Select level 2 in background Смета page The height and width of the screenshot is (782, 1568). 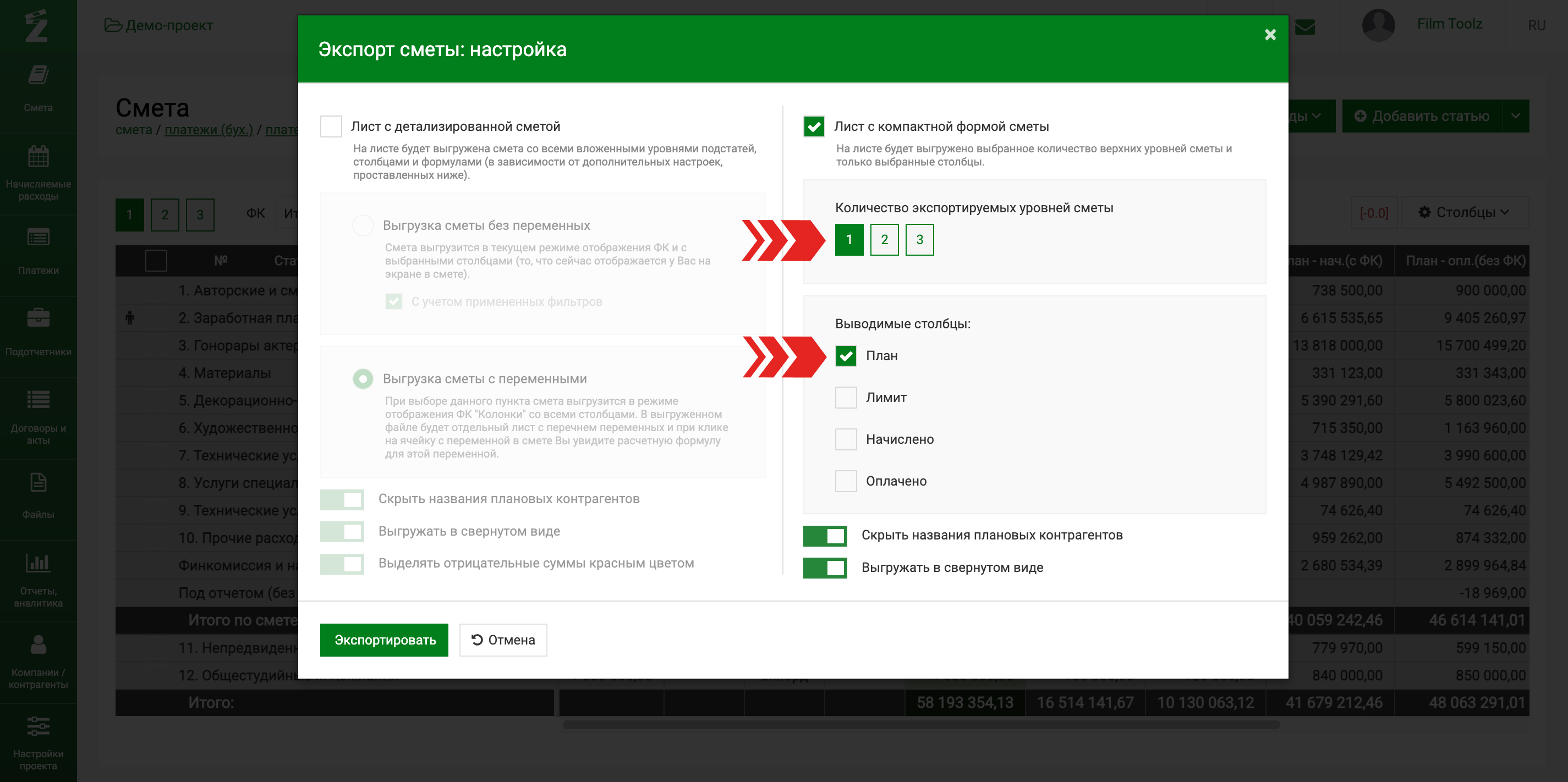(x=165, y=215)
